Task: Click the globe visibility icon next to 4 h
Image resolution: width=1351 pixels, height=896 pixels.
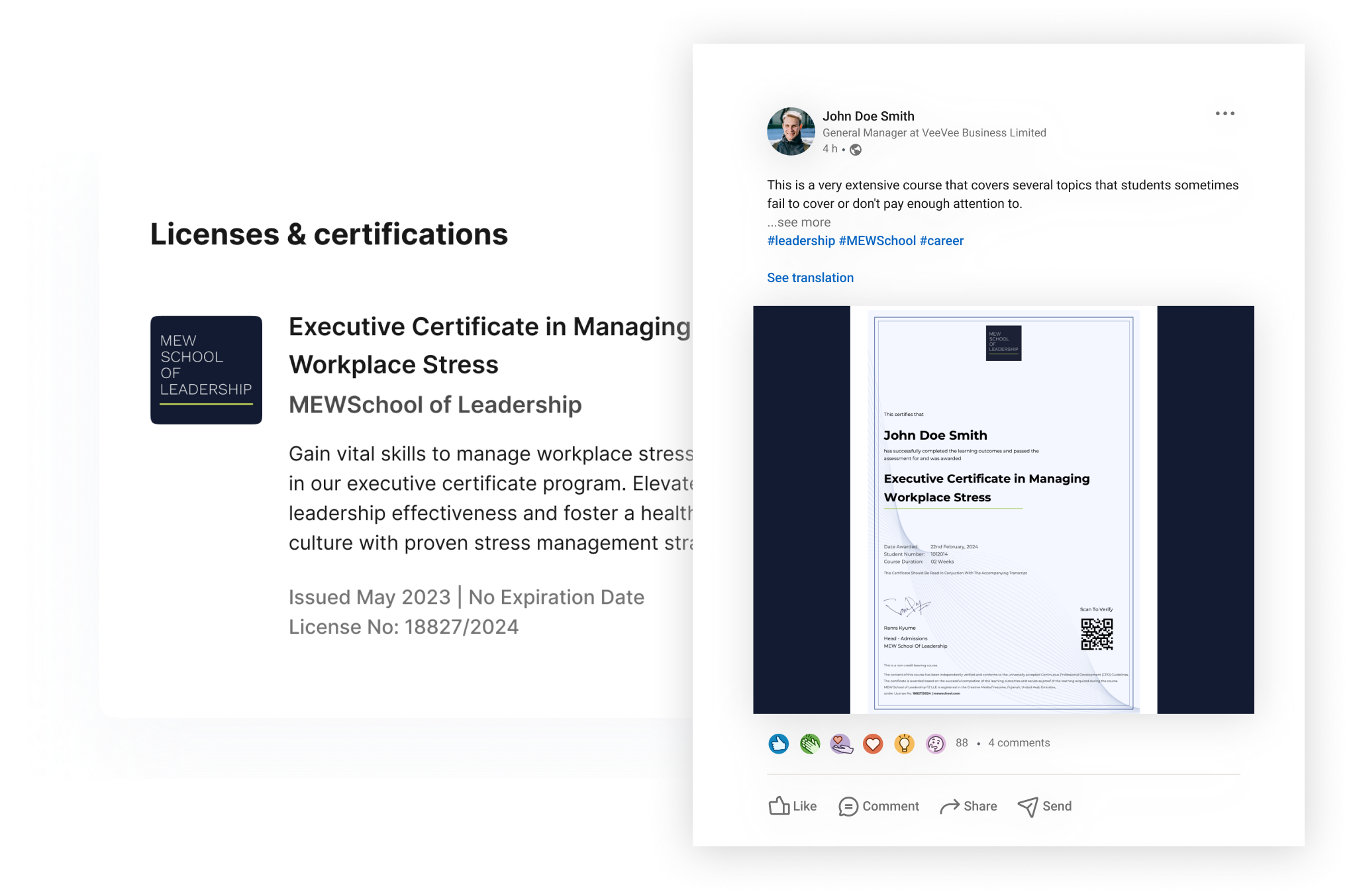Action: coord(856,150)
